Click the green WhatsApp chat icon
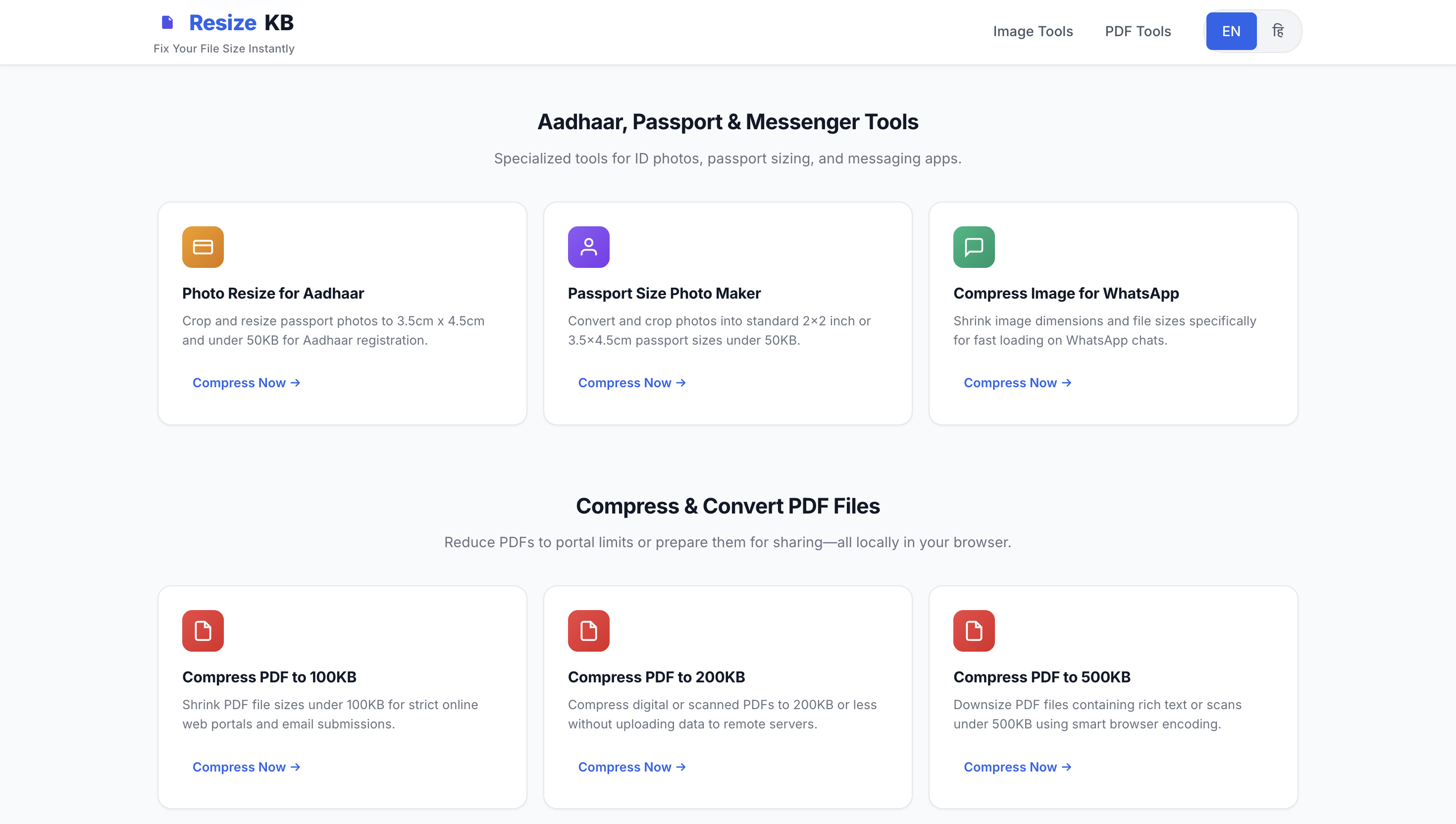The height and width of the screenshot is (824, 1456). [x=974, y=247]
